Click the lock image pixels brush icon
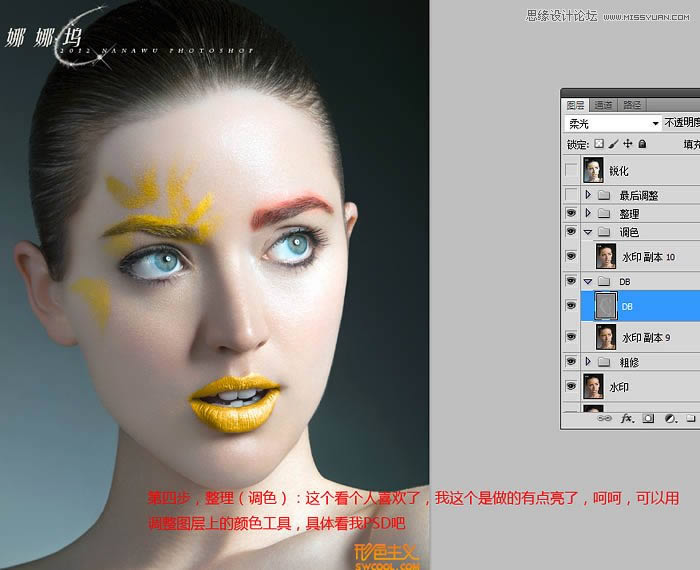Viewport: 700px width, 570px height. pyautogui.click(x=613, y=144)
